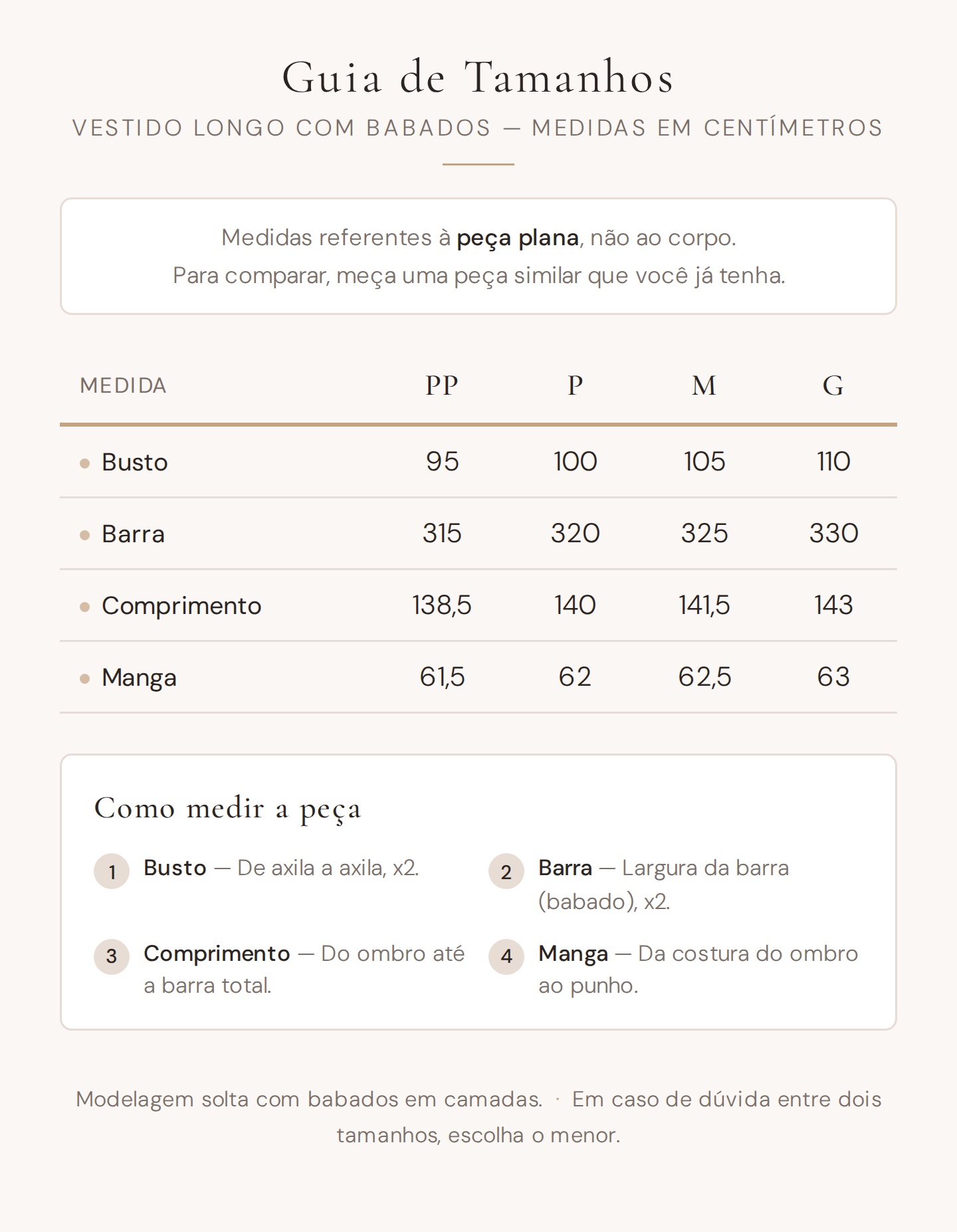Click the bullet dot before Busto row

[x=84, y=463]
